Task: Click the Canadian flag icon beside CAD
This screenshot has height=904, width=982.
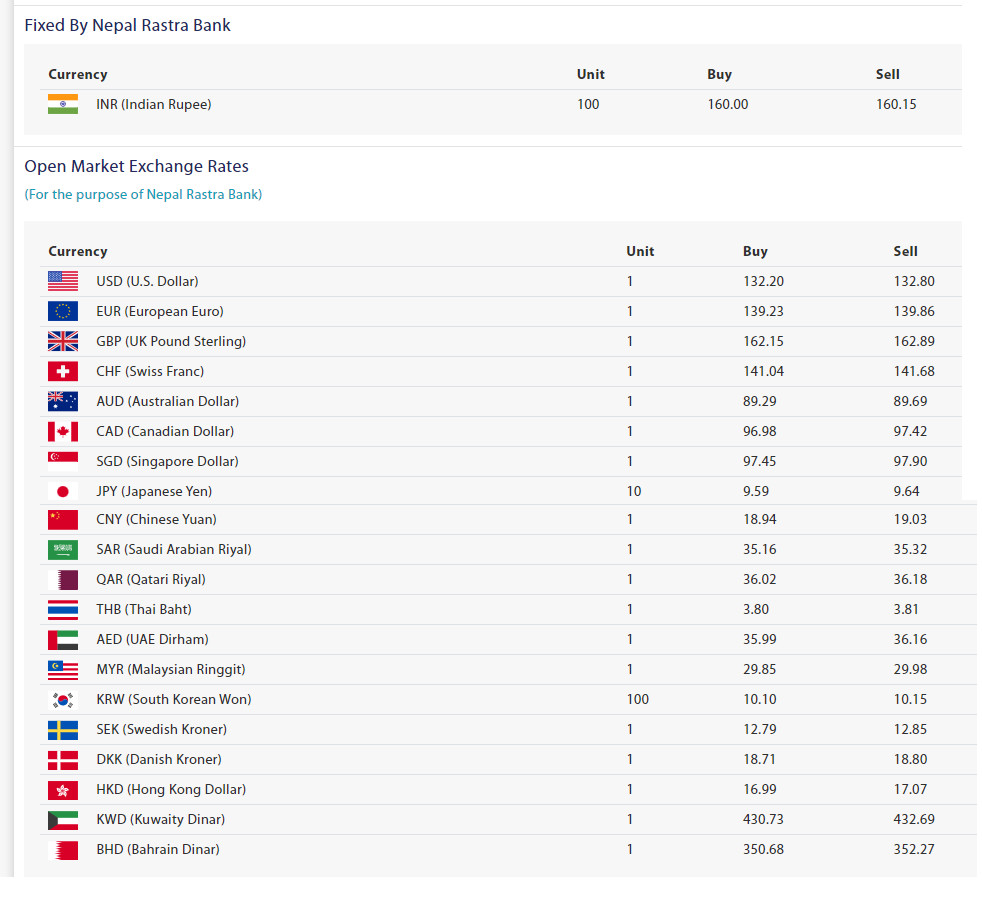Action: [63, 432]
